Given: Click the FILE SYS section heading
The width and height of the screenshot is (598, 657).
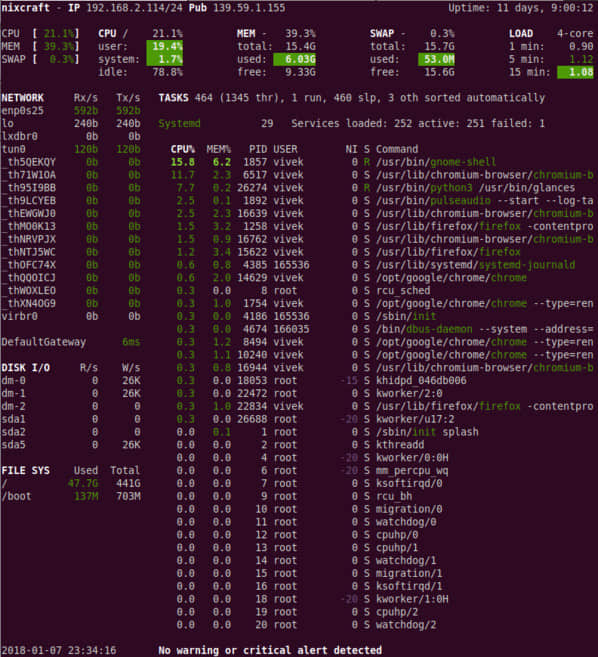Looking at the screenshot, I should point(26,470).
